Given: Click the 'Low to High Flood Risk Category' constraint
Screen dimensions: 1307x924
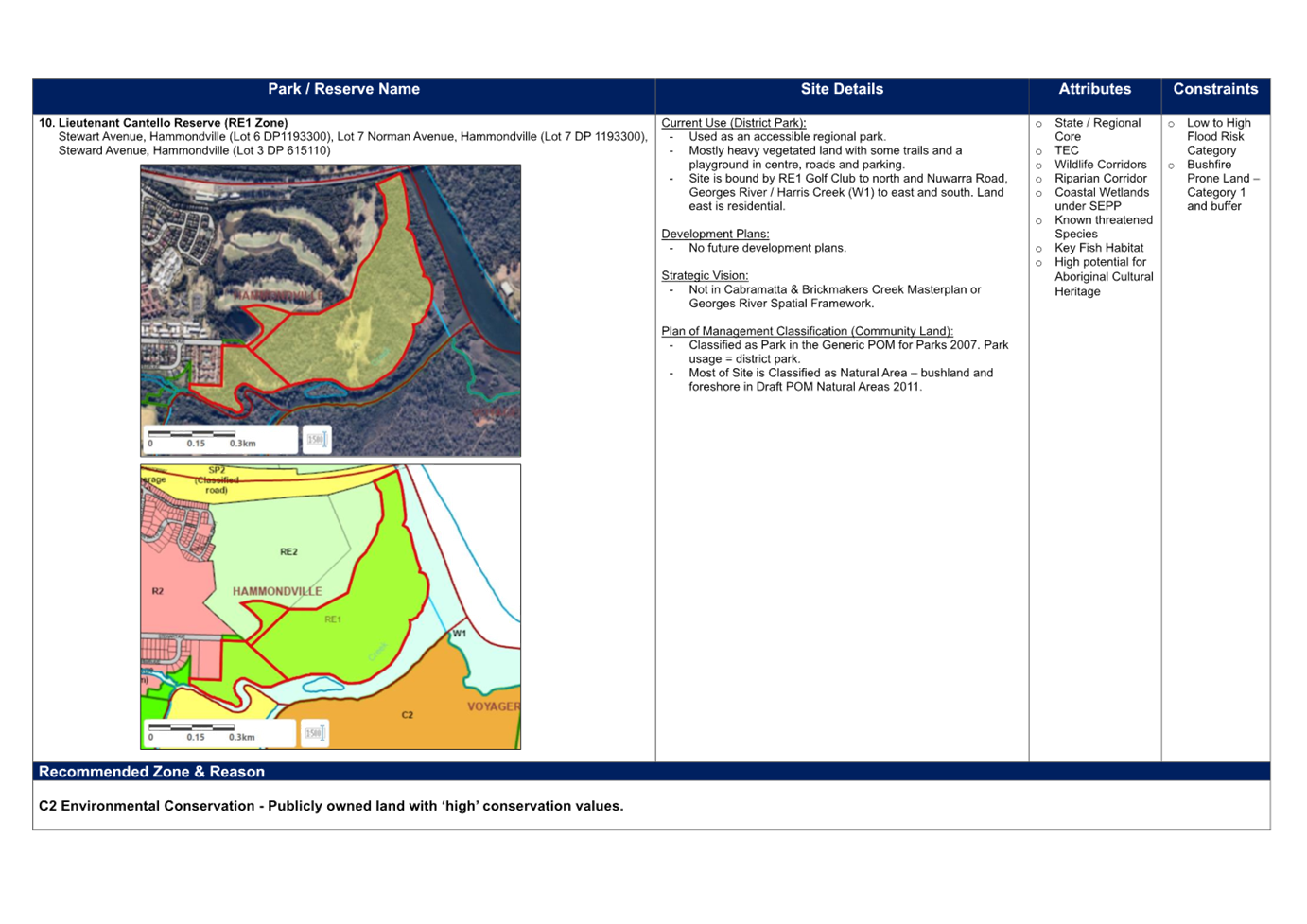Looking at the screenshot, I should pyautogui.click(x=1218, y=136).
